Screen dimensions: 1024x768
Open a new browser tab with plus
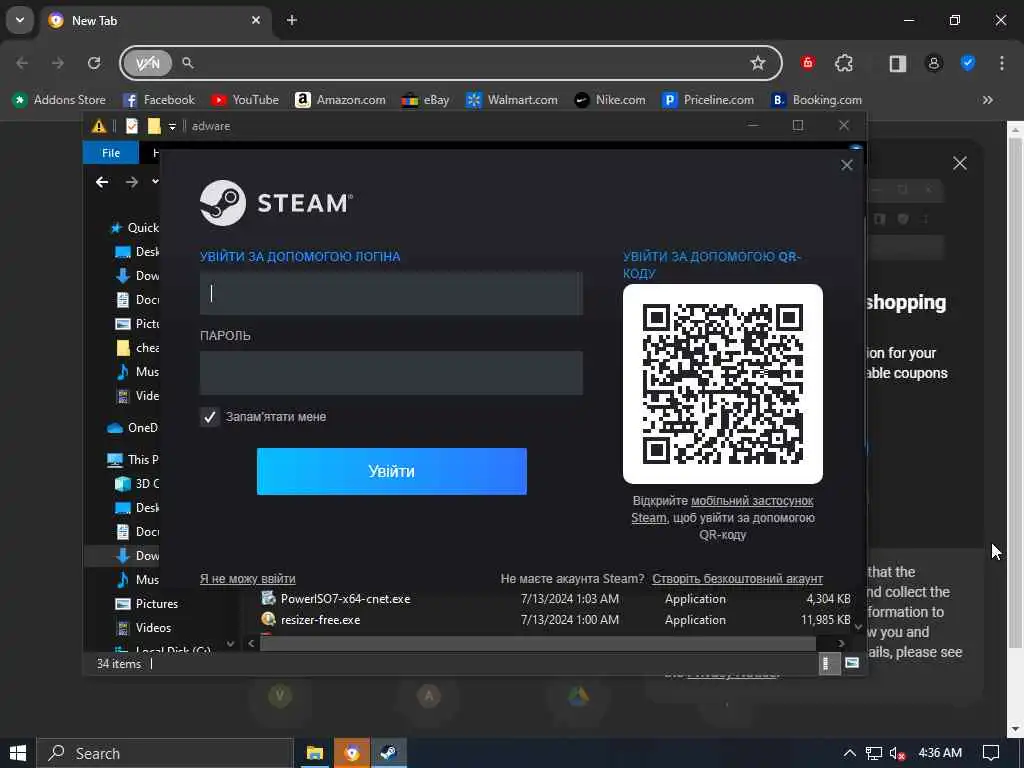[x=292, y=20]
